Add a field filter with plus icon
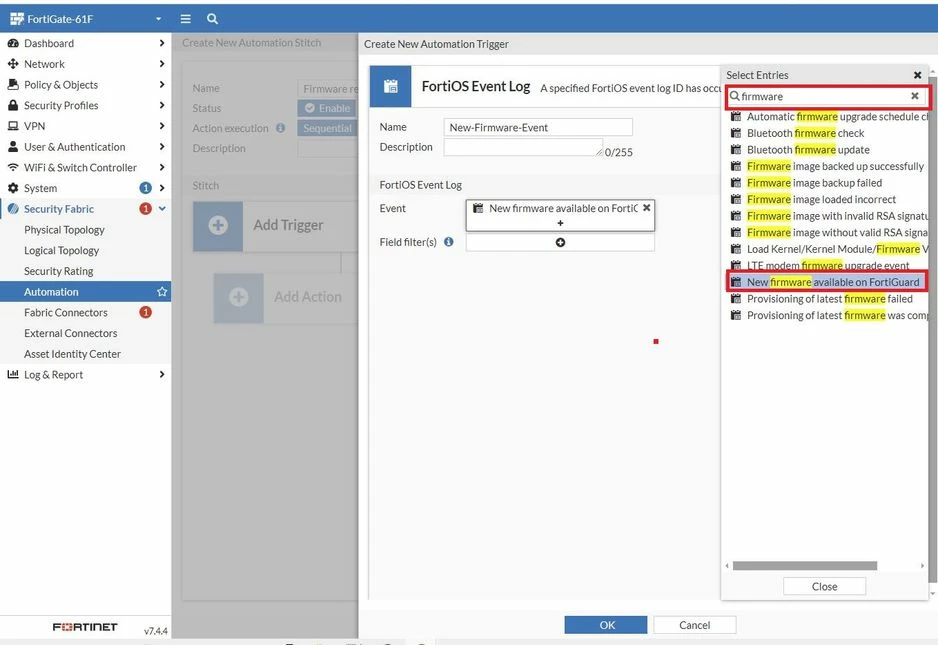Viewport: 938px width, 645px height. (x=560, y=242)
